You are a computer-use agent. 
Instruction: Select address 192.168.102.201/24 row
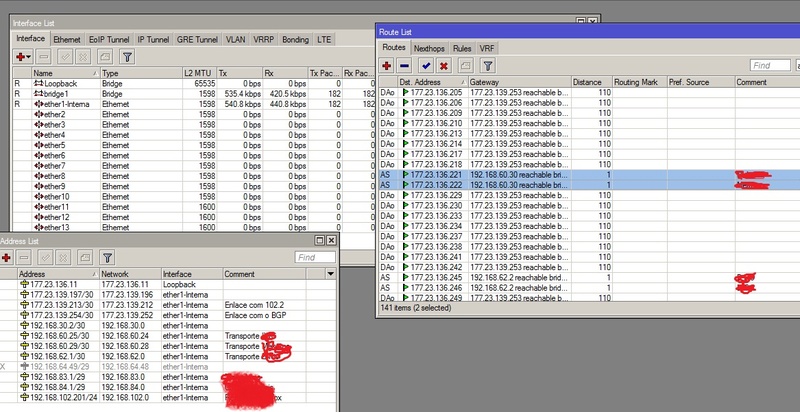[168, 397]
